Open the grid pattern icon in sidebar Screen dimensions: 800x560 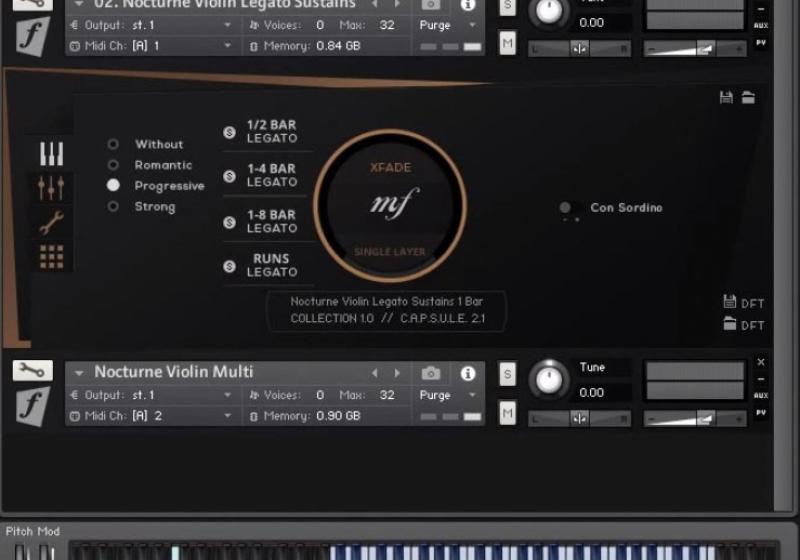tap(51, 256)
